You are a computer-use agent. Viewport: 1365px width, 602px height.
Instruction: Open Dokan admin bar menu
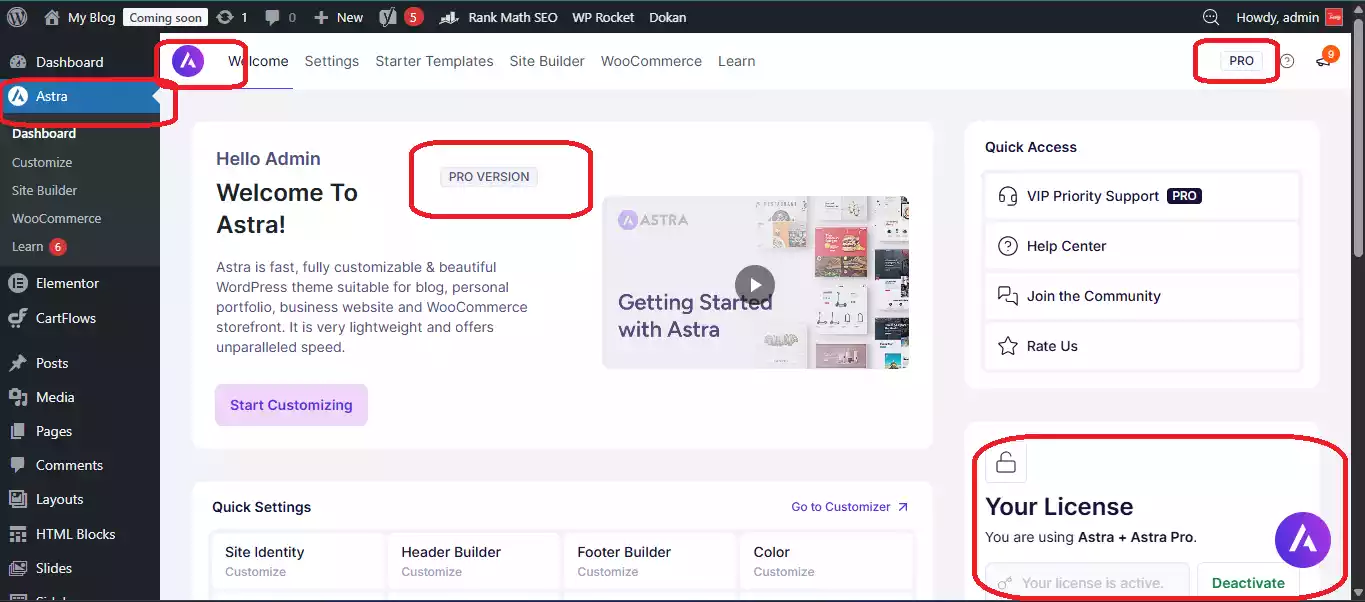(x=667, y=17)
